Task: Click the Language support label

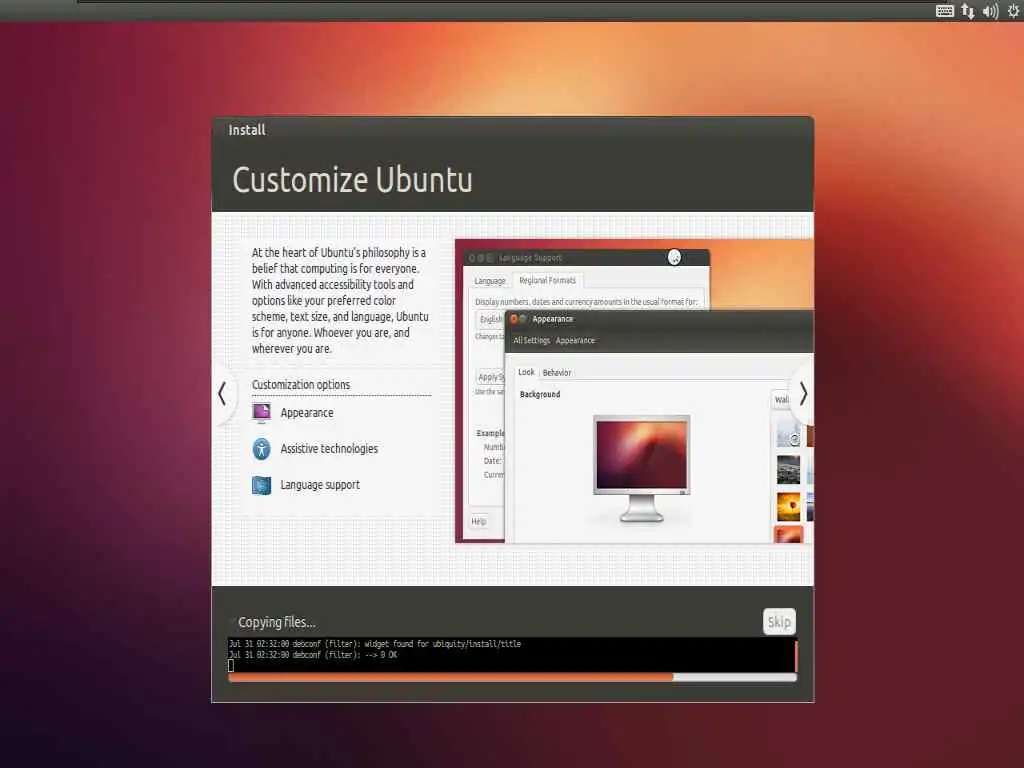Action: [320, 485]
